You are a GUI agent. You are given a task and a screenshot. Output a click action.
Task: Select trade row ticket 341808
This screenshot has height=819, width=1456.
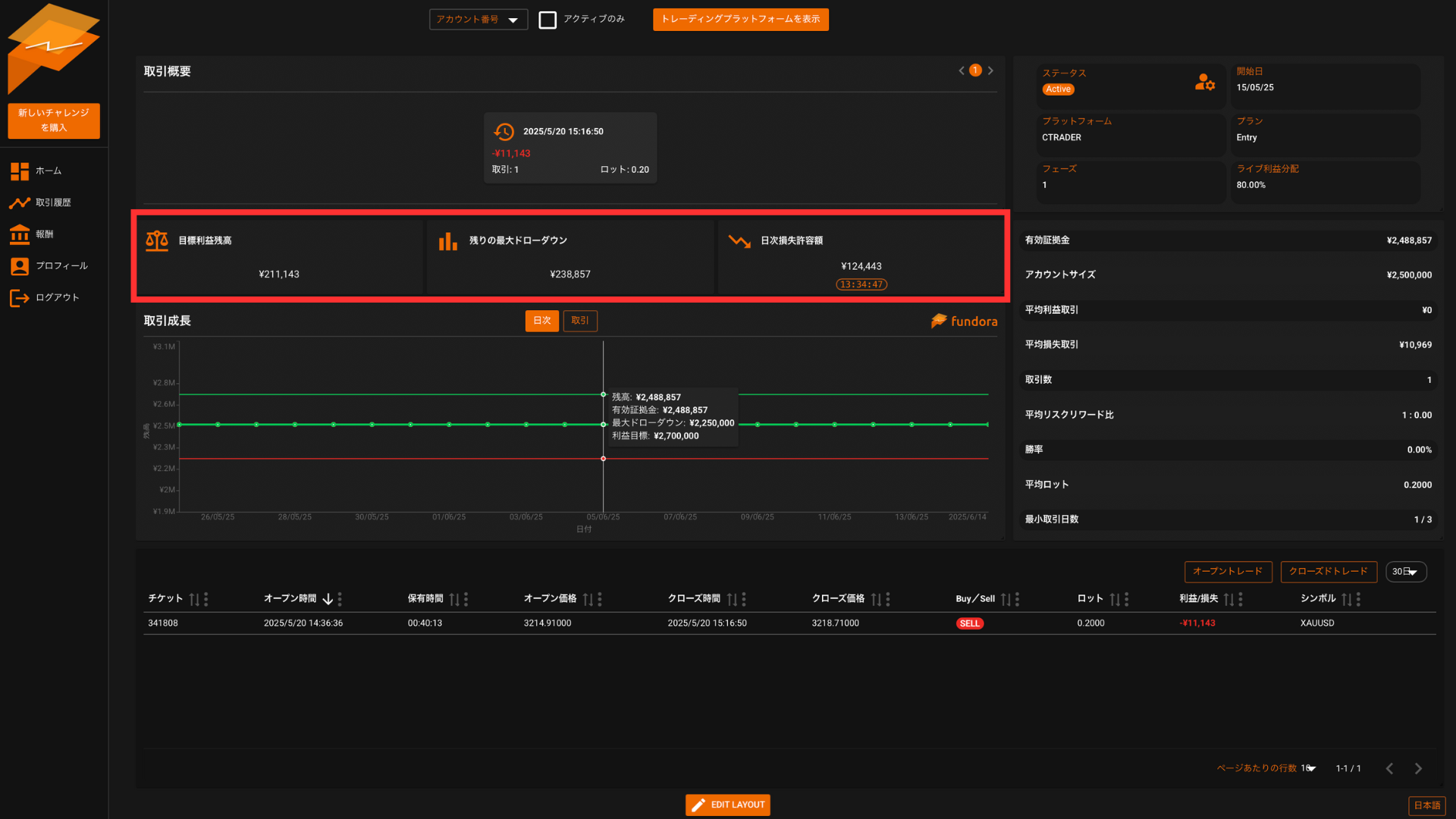click(x=789, y=623)
